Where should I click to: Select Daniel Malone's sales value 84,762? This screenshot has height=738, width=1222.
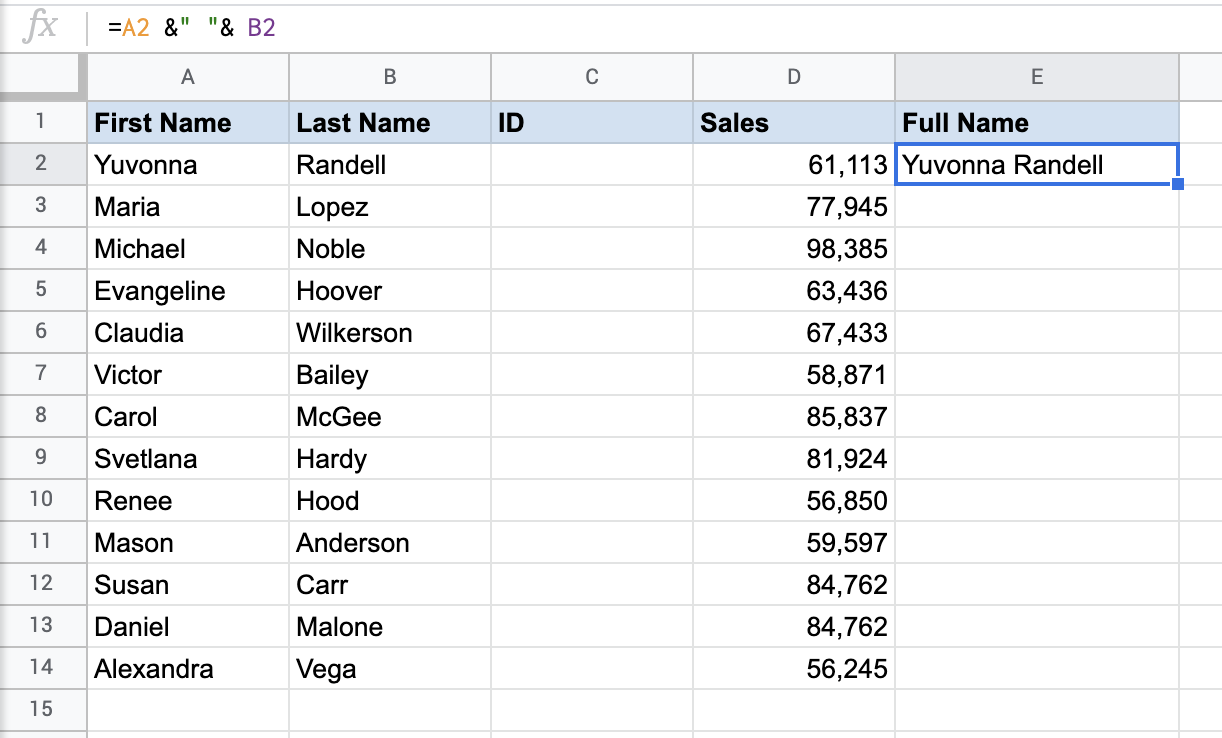(x=794, y=626)
